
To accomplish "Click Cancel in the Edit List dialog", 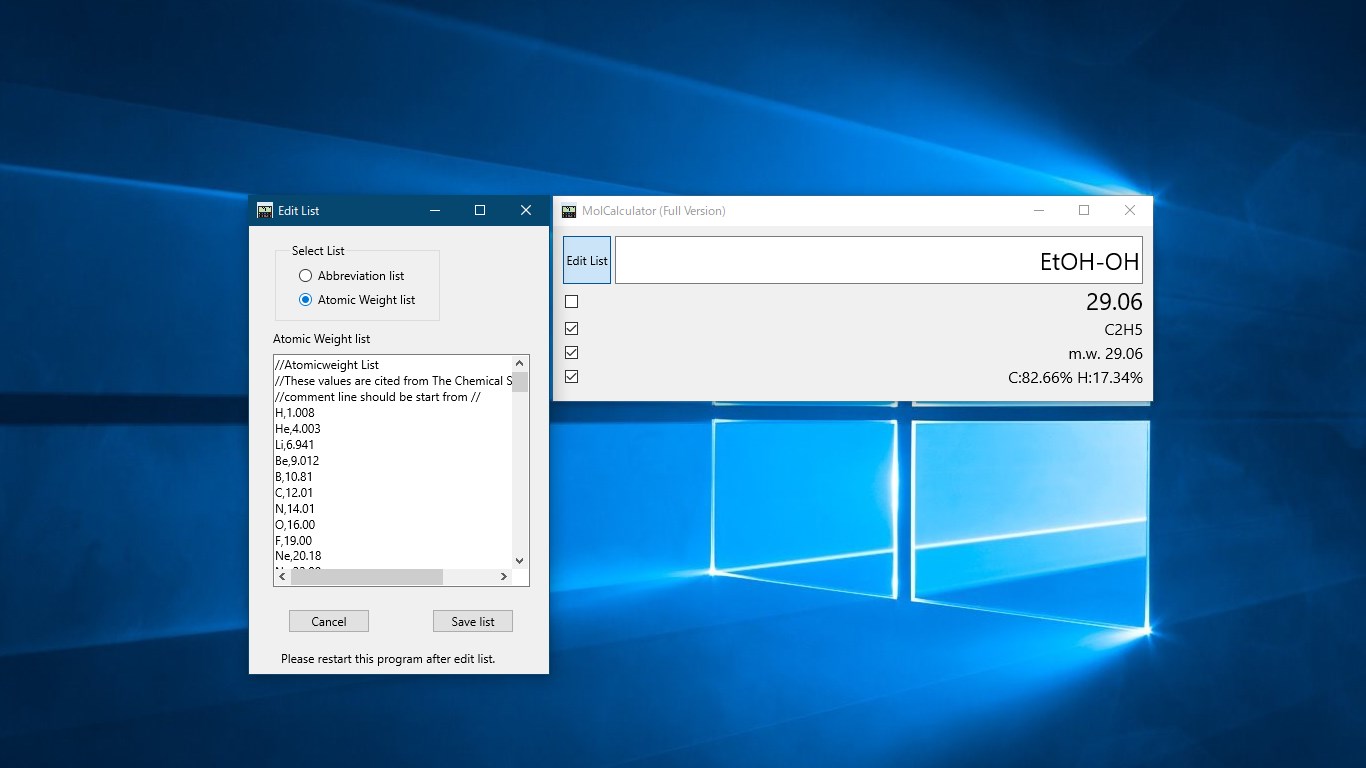I will click(x=329, y=621).
